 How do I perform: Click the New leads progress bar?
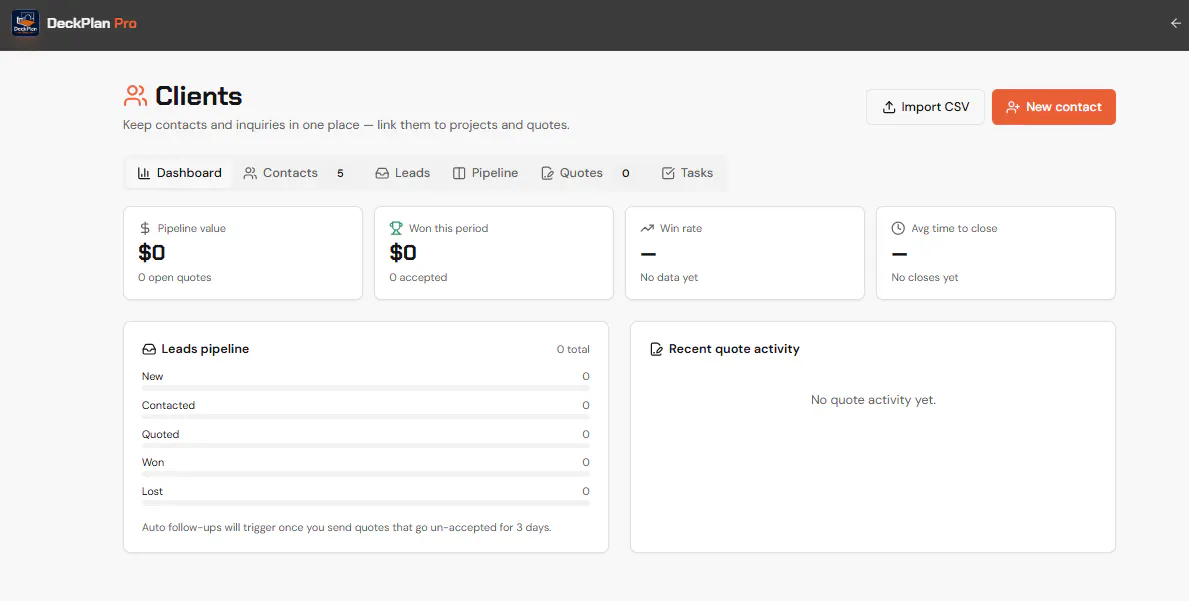365,388
